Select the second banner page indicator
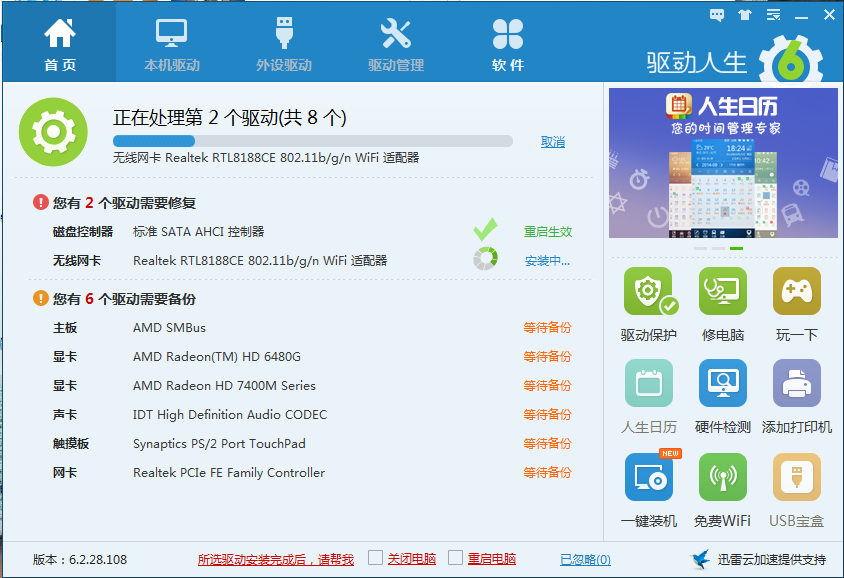Viewport: 844px width, 578px height. [x=719, y=248]
